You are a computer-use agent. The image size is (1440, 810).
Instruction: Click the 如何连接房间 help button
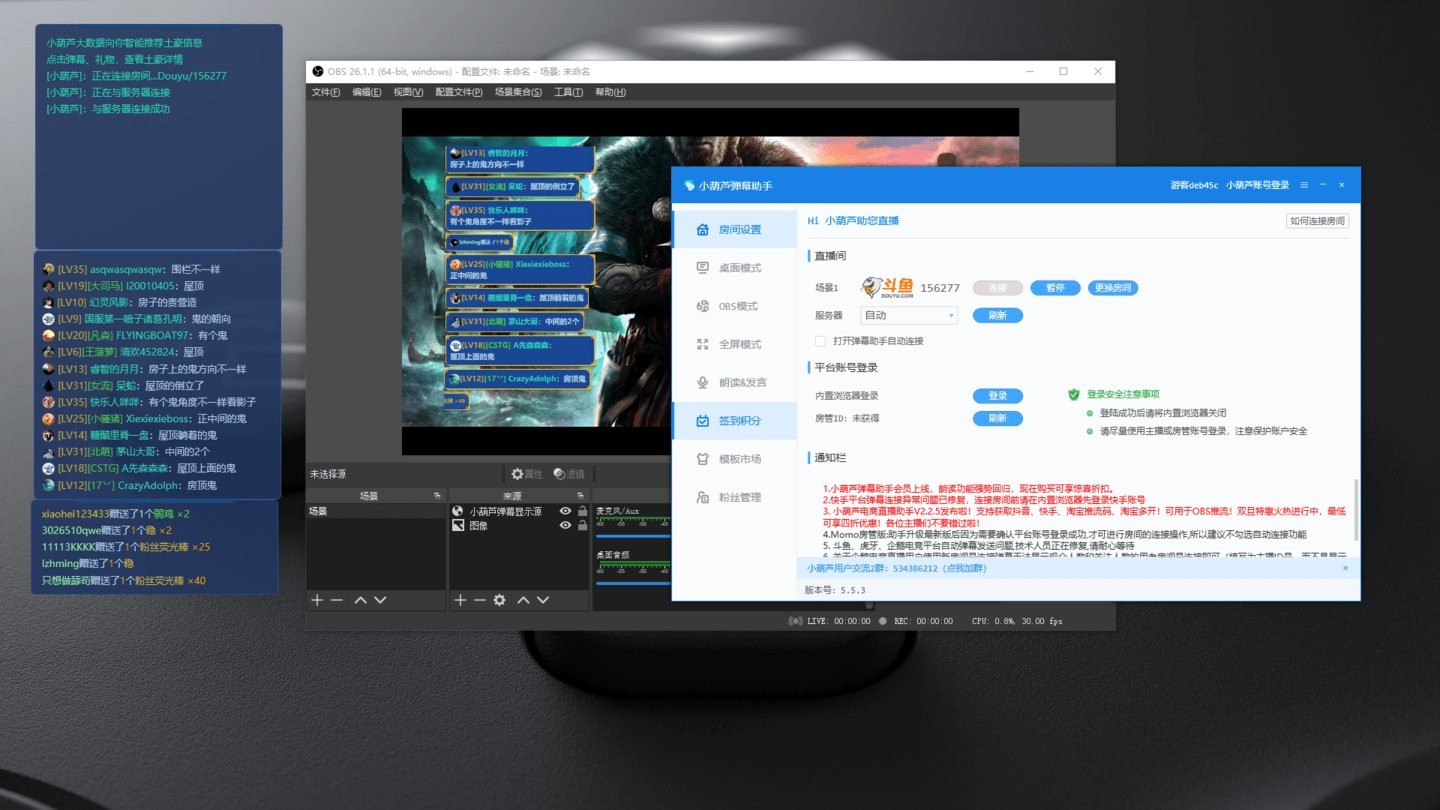[1317, 221]
